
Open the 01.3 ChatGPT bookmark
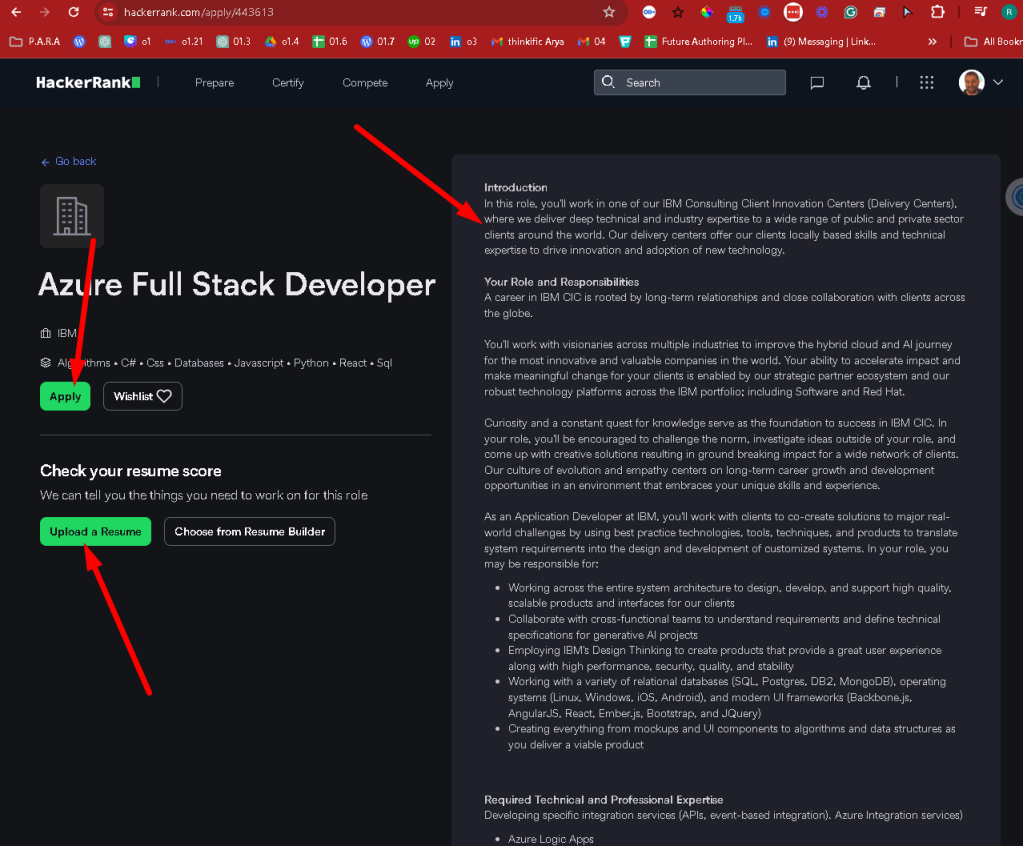pos(234,41)
